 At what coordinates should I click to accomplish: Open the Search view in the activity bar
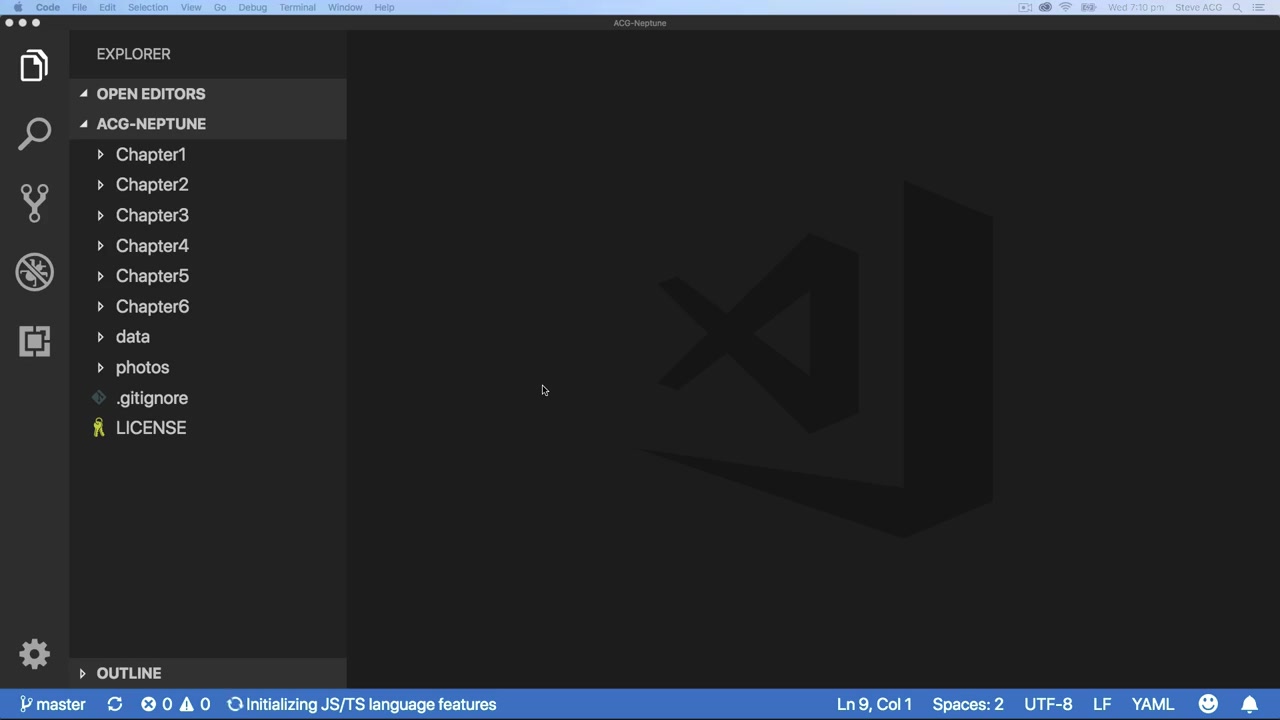point(34,134)
